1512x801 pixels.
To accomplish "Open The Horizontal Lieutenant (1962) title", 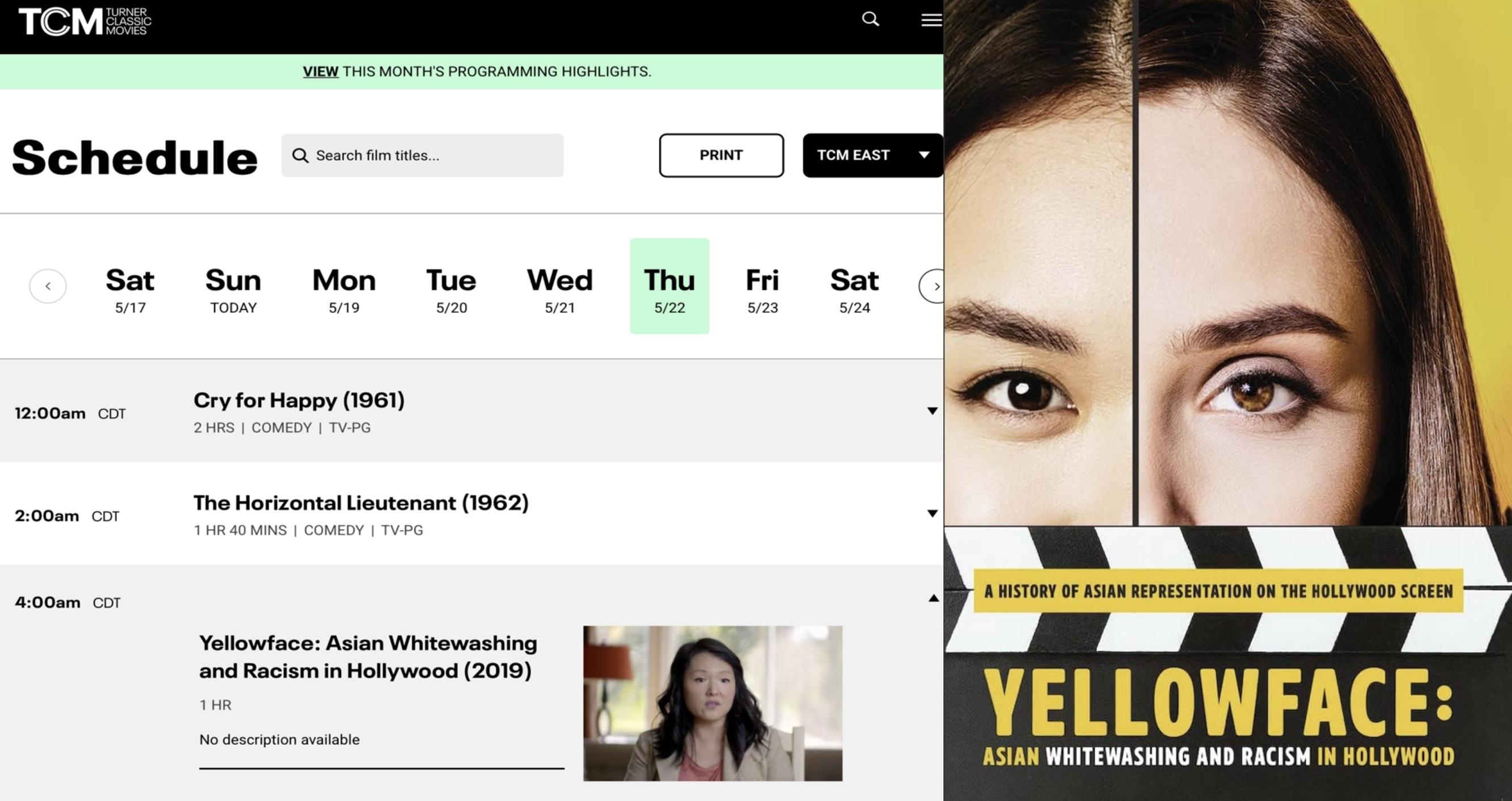I will click(361, 503).
